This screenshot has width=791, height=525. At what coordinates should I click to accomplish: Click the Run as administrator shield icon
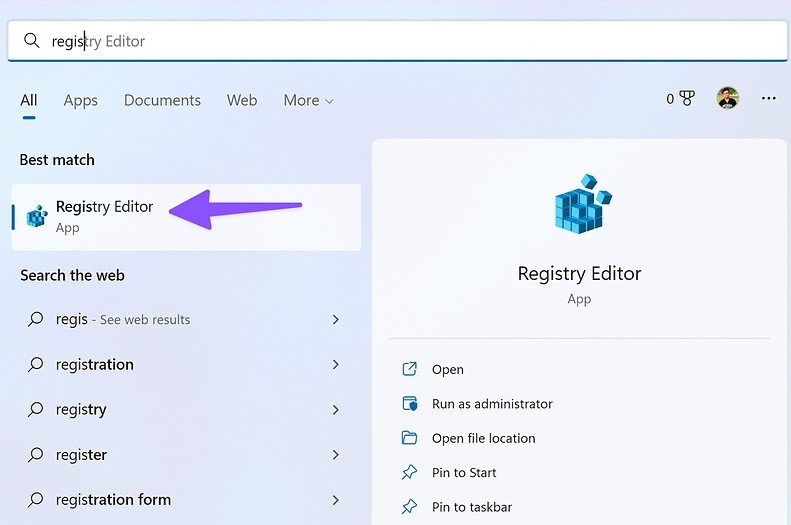(x=410, y=403)
